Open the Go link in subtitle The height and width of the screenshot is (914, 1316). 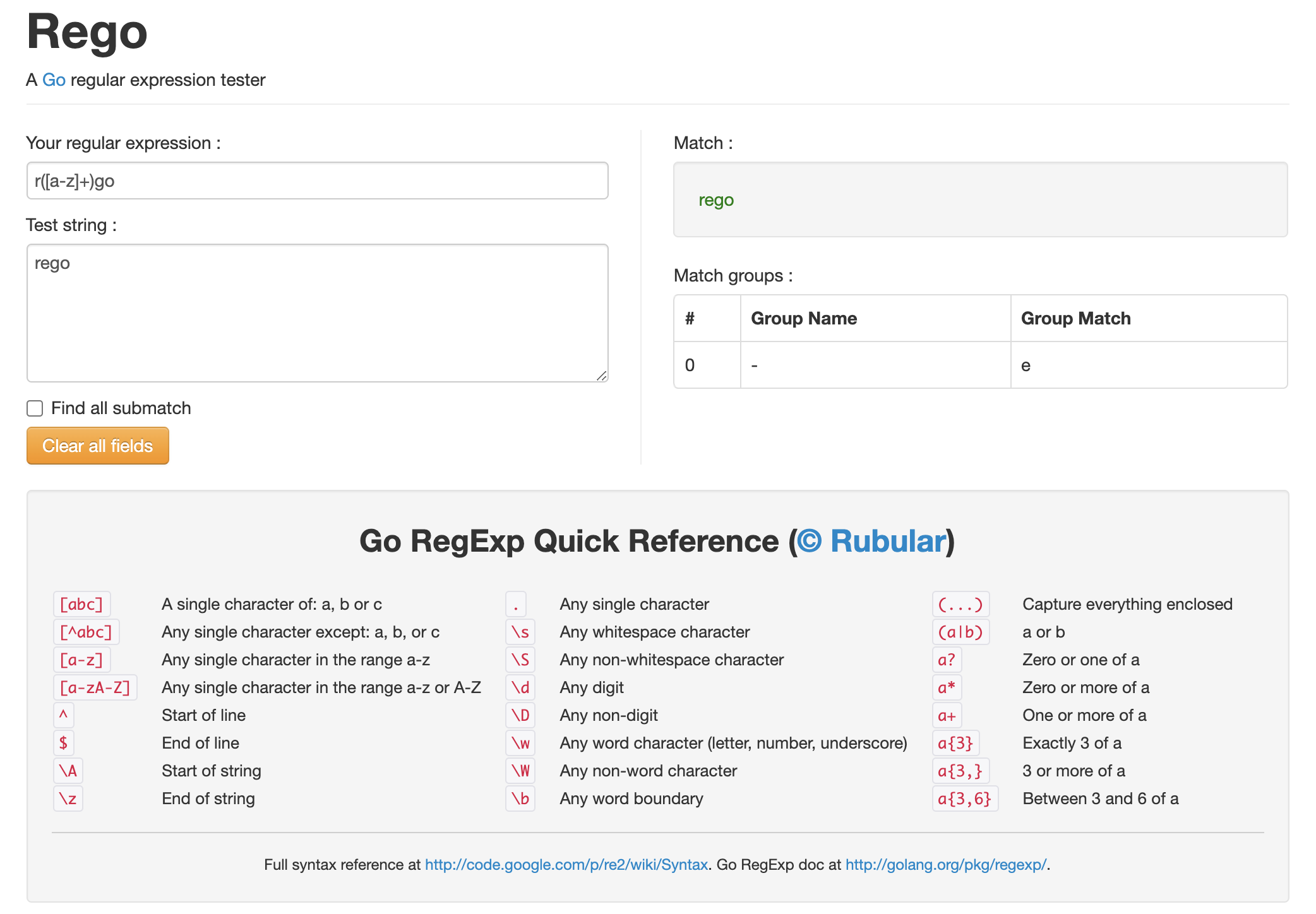coord(54,80)
